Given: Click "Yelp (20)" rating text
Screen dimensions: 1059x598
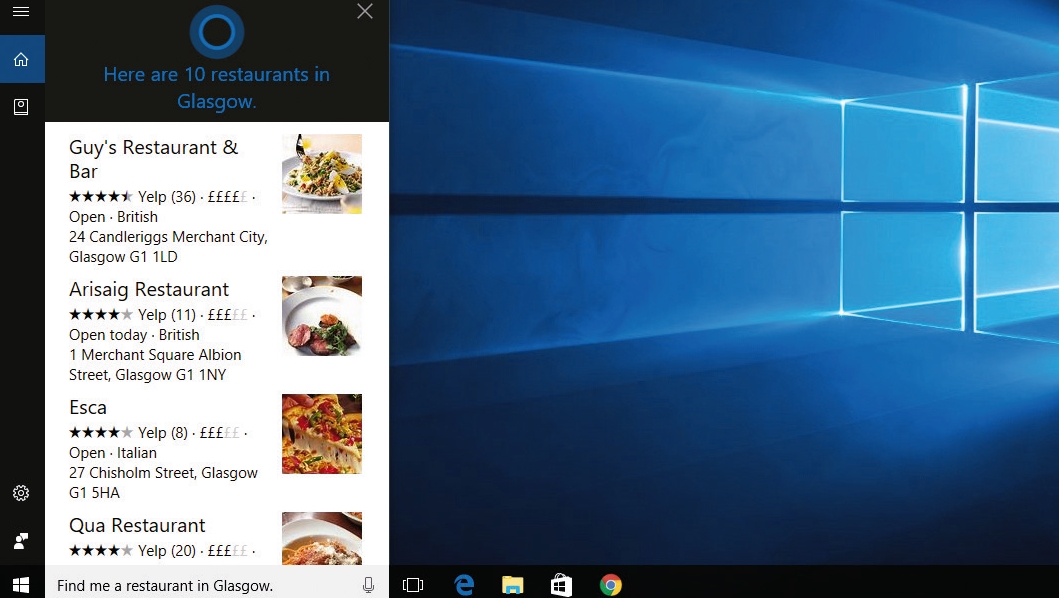Looking at the screenshot, I should [x=167, y=551].
